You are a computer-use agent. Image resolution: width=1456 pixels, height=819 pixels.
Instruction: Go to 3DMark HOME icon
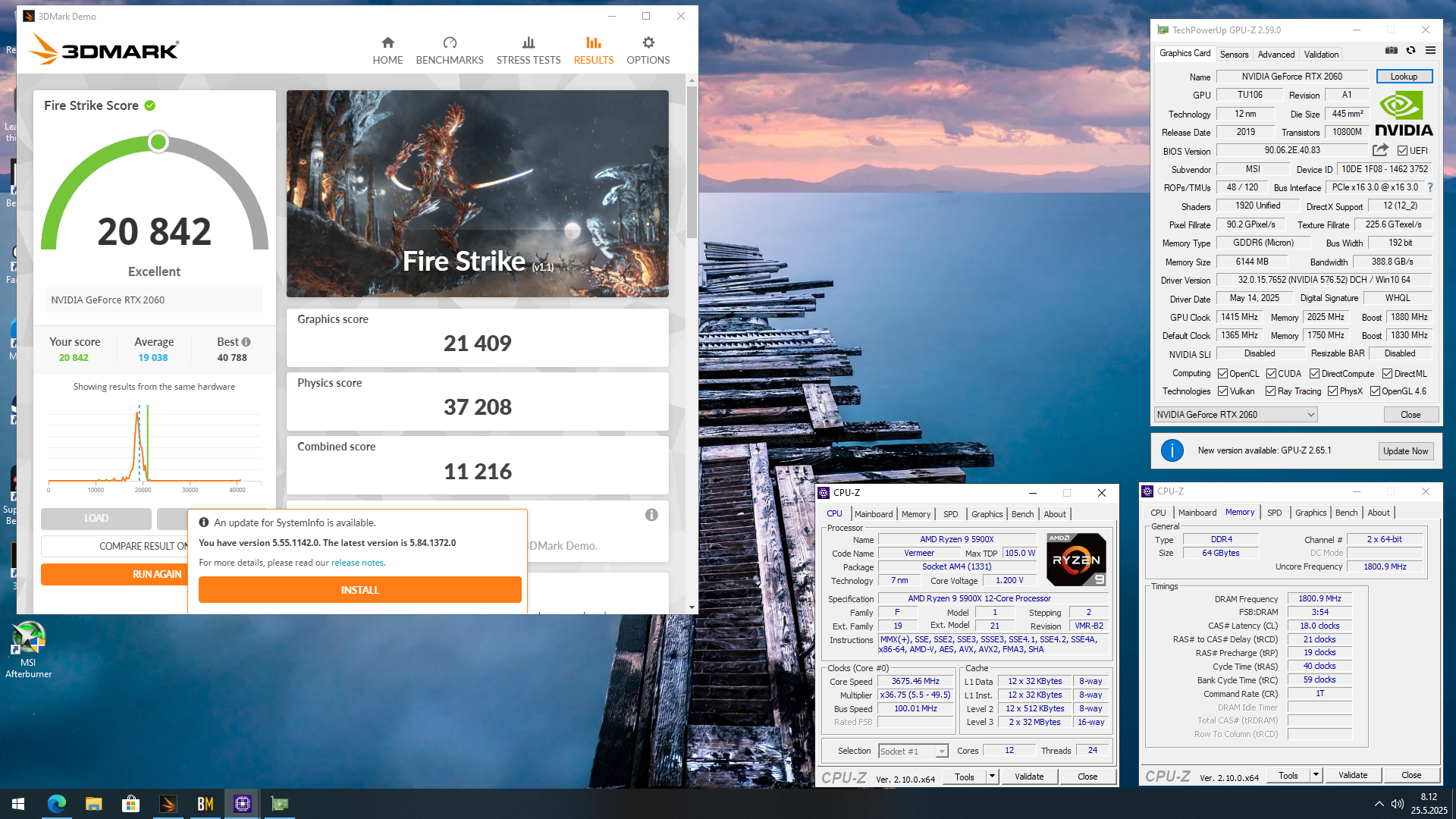point(388,42)
